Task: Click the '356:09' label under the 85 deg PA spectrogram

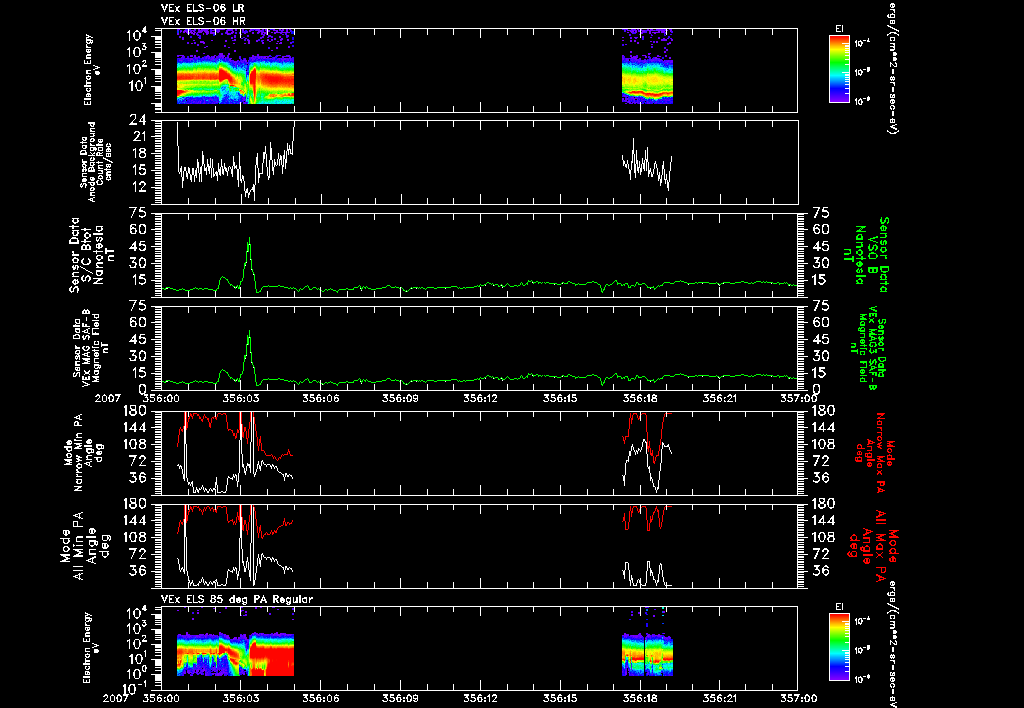Action: click(400, 698)
